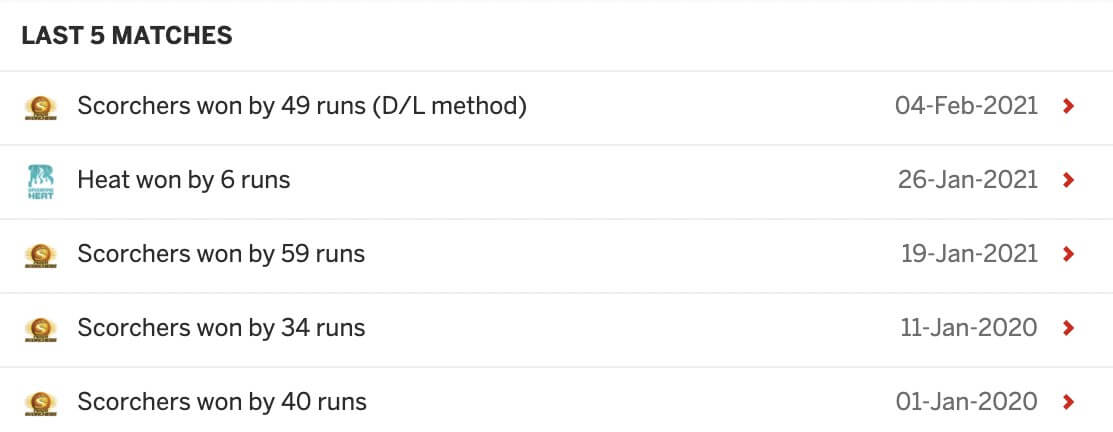This screenshot has width=1113, height=432.
Task: Open 'Scorchers won by 34 runs' result
Action: pyautogui.click(x=221, y=328)
